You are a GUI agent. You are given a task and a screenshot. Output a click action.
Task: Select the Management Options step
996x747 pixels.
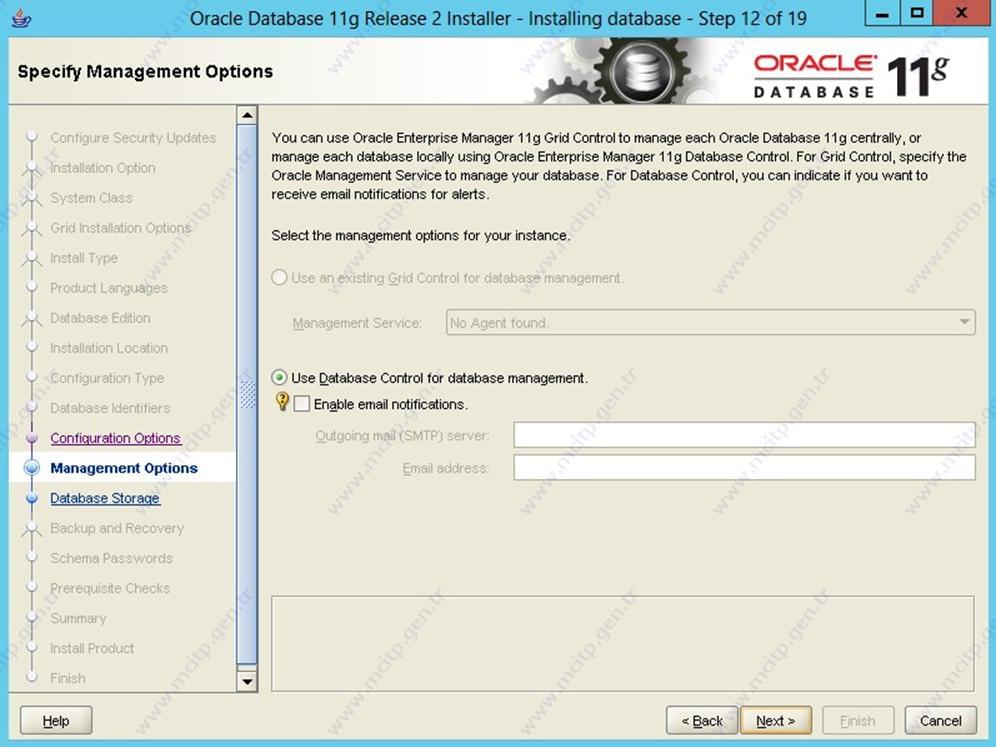click(x=124, y=468)
